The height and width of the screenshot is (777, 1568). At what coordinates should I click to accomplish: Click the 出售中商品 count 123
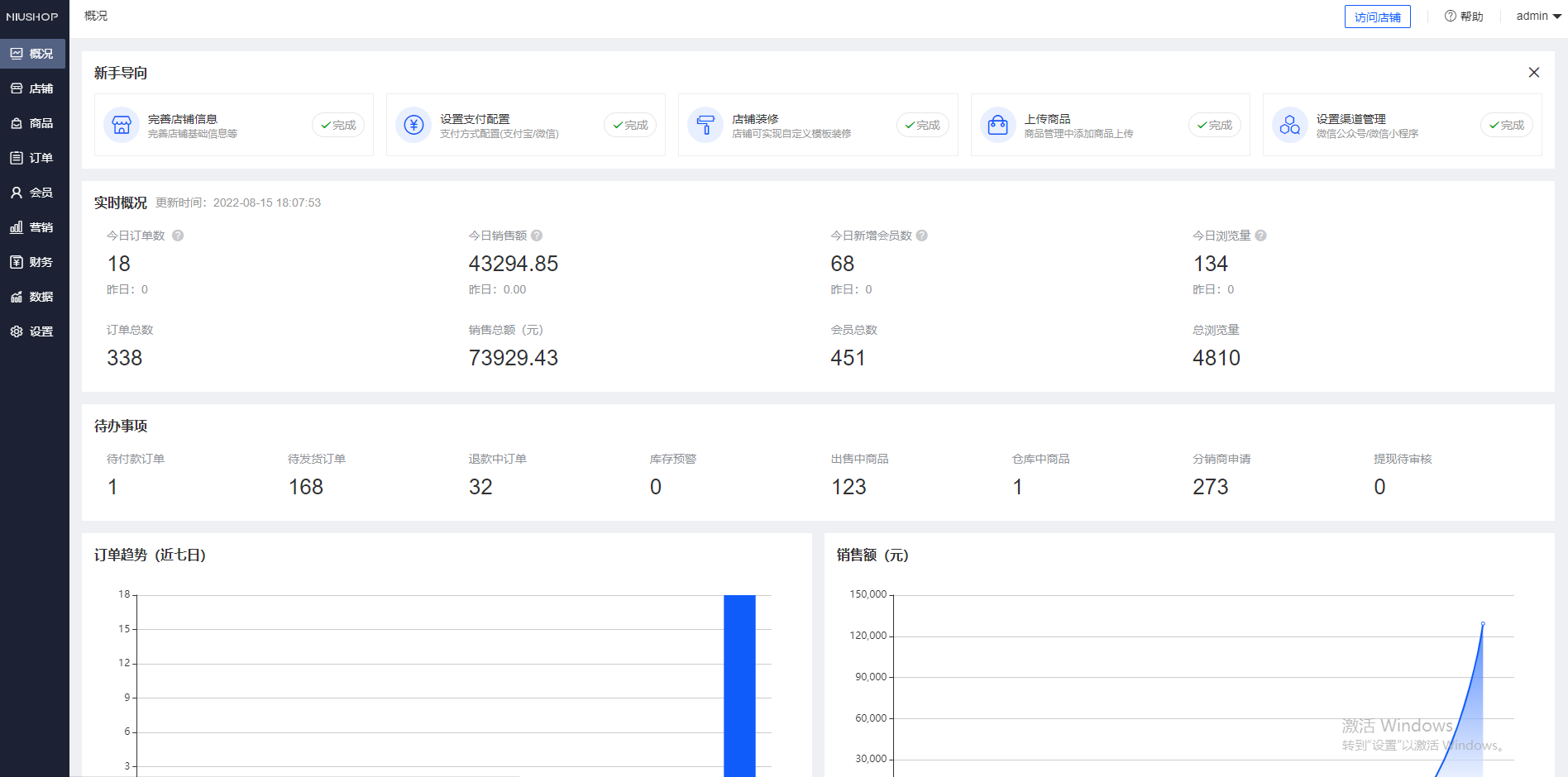[x=849, y=487]
